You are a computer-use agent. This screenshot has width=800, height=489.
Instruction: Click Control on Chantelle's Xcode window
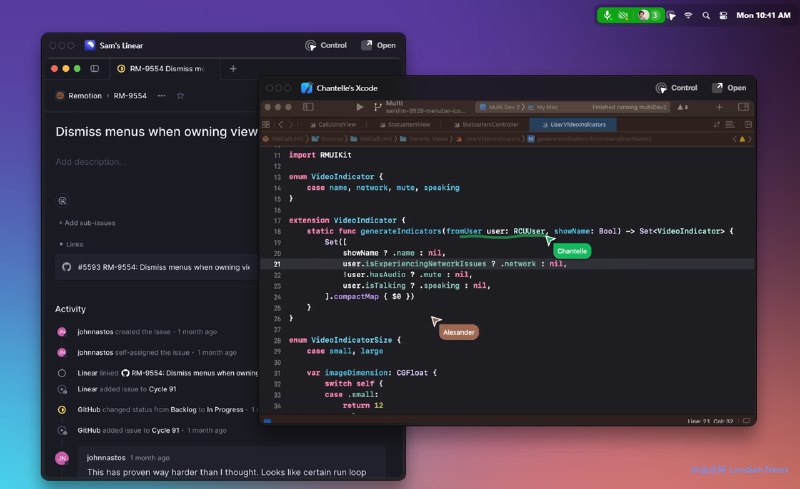[677, 88]
